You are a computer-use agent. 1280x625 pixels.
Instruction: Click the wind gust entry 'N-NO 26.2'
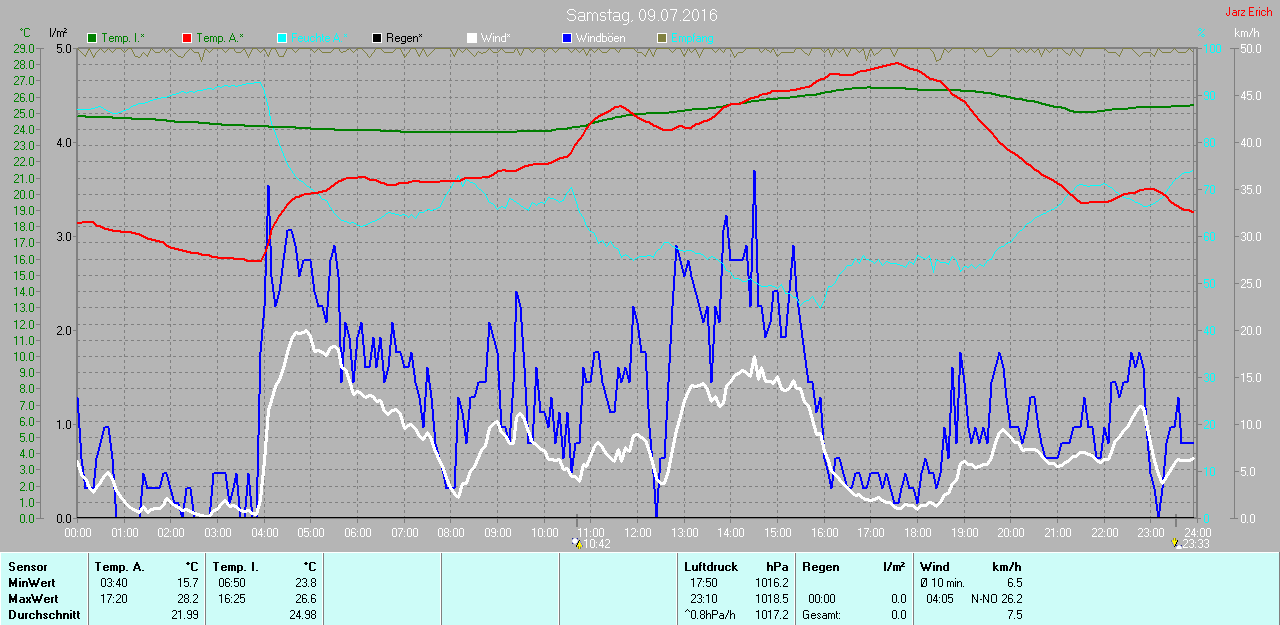[996, 599]
